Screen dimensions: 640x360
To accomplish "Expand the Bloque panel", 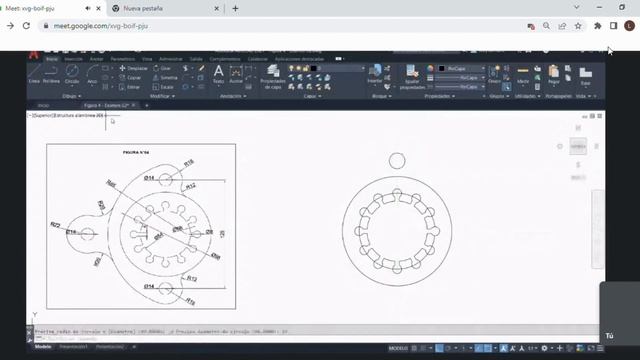I will pyautogui.click(x=382, y=96).
